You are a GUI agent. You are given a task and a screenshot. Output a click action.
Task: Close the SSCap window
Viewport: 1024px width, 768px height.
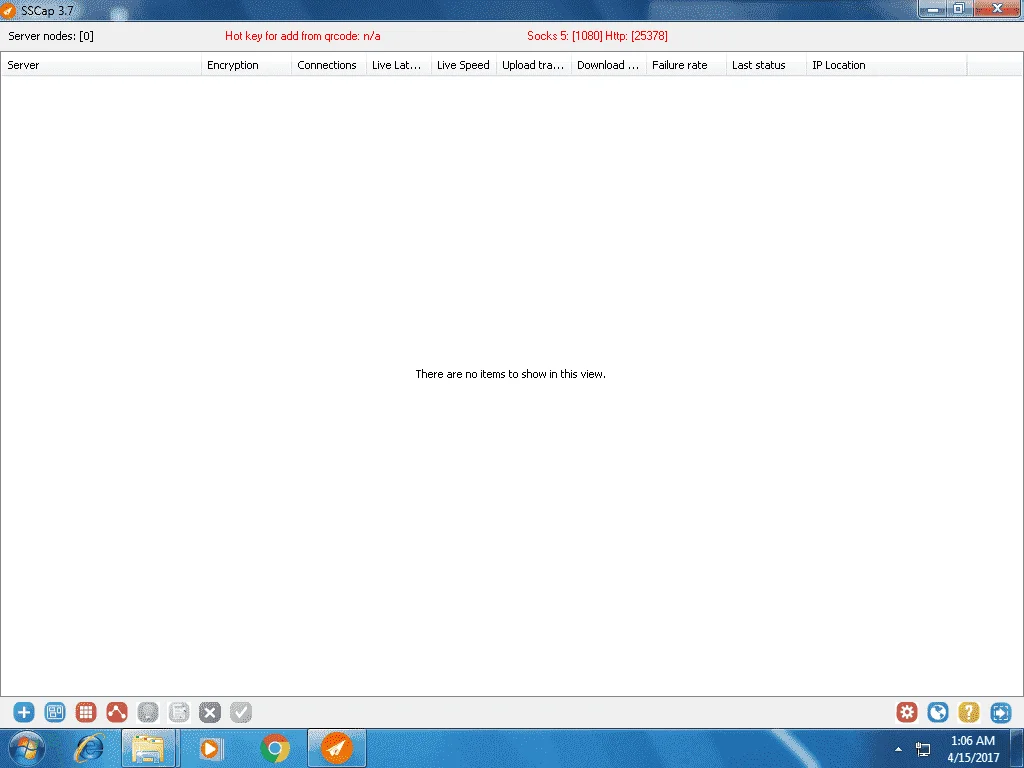(997, 9)
